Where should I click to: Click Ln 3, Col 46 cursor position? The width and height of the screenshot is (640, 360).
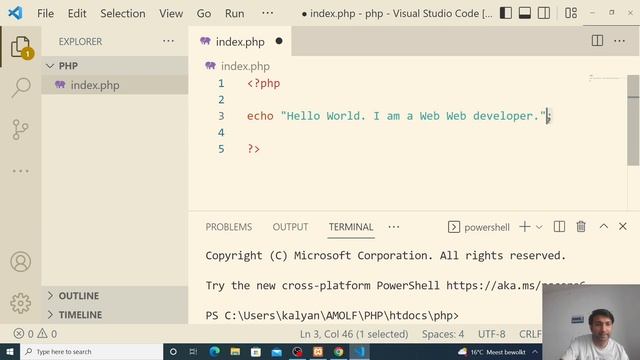point(354,334)
